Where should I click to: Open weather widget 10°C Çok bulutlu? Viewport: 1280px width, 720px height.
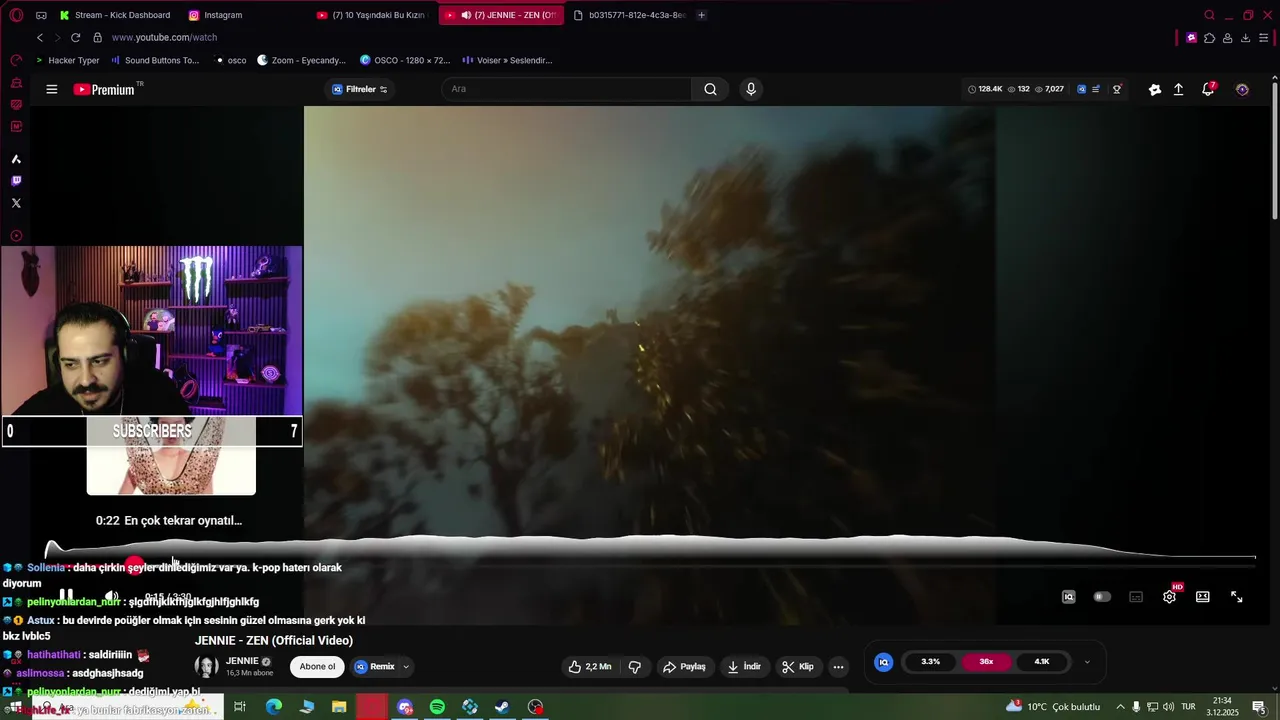coord(1053,707)
